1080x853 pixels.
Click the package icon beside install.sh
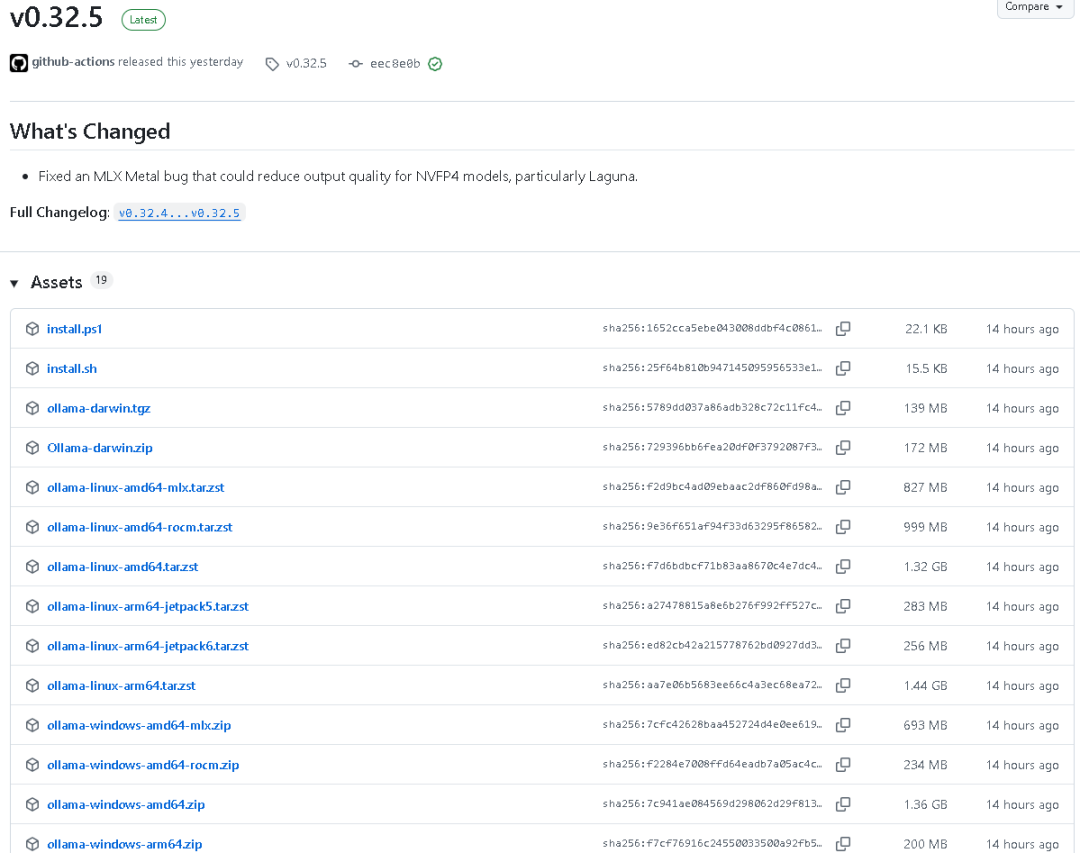tap(32, 369)
